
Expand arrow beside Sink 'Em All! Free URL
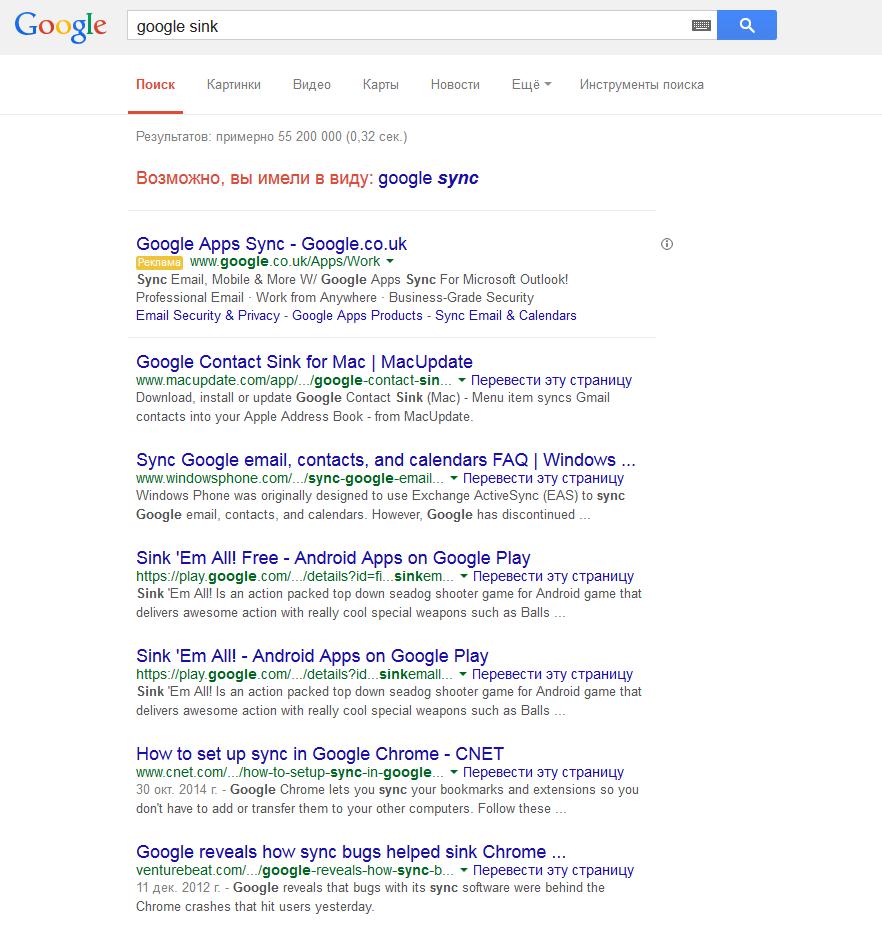[x=464, y=576]
